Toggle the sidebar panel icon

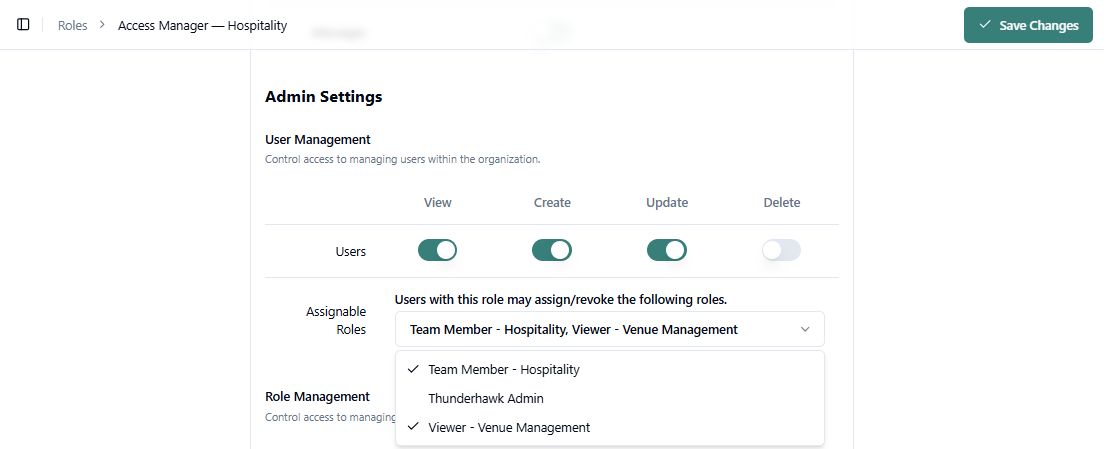point(23,25)
